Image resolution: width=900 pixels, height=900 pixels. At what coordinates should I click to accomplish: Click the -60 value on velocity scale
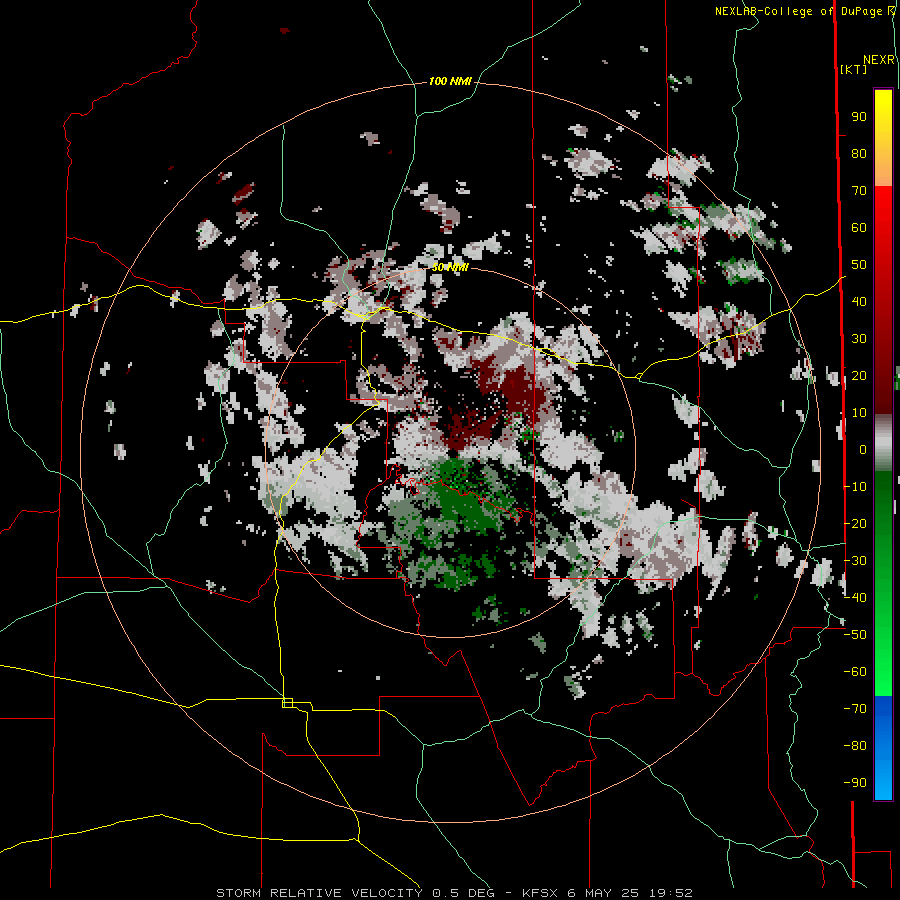tap(855, 672)
